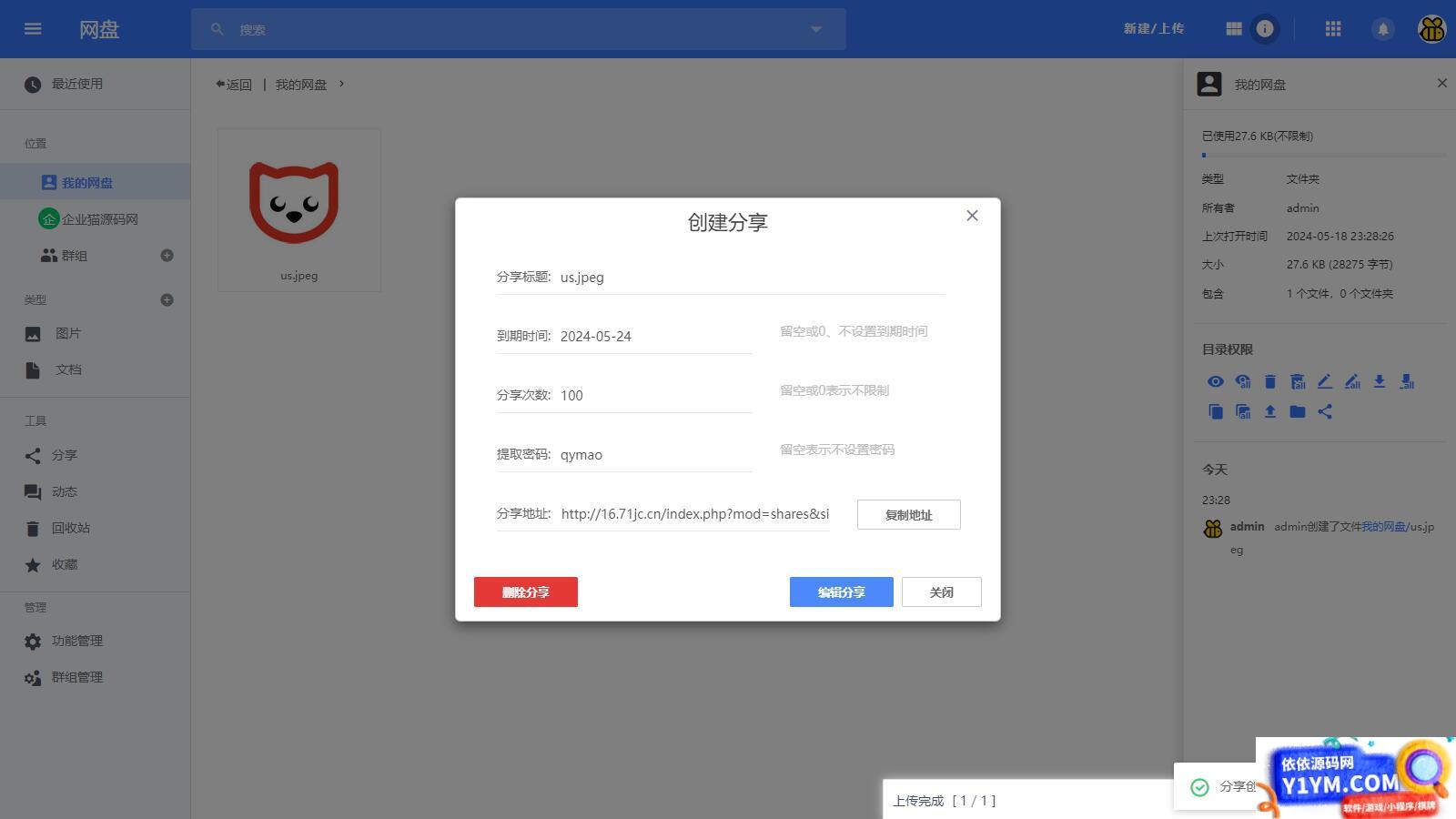Switch to the grid view icon

1234,29
